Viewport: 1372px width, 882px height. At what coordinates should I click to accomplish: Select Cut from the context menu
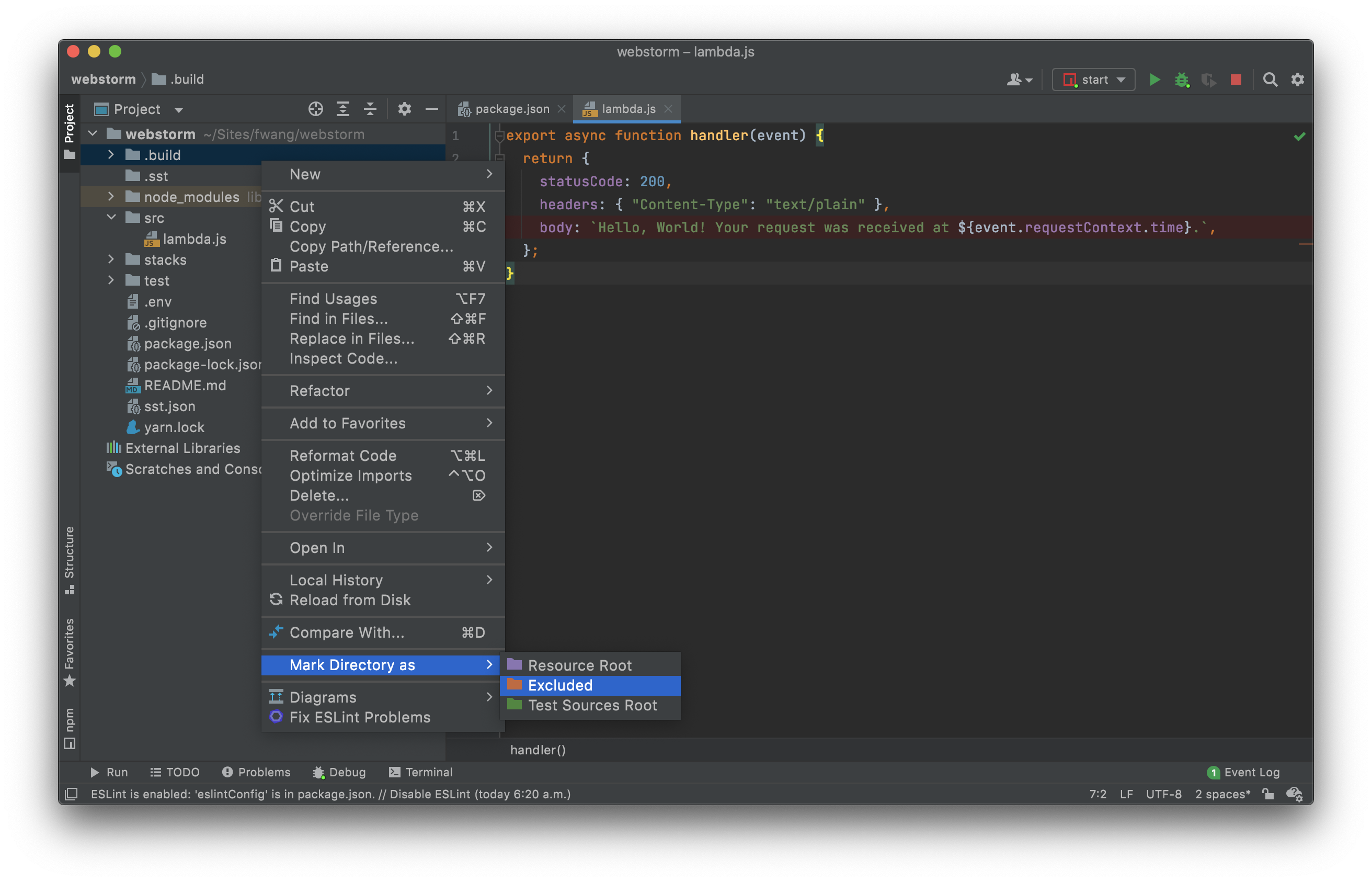pyautogui.click(x=383, y=206)
